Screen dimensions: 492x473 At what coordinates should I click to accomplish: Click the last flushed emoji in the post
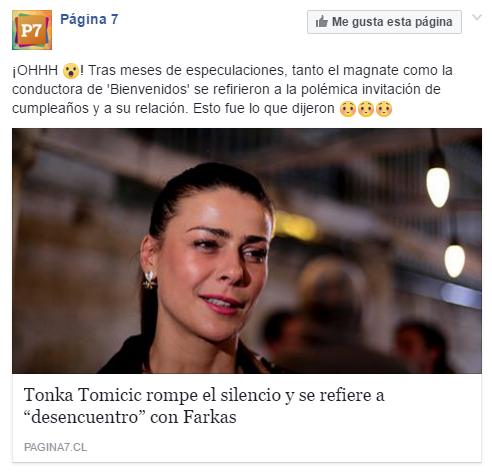pyautogui.click(x=384, y=109)
